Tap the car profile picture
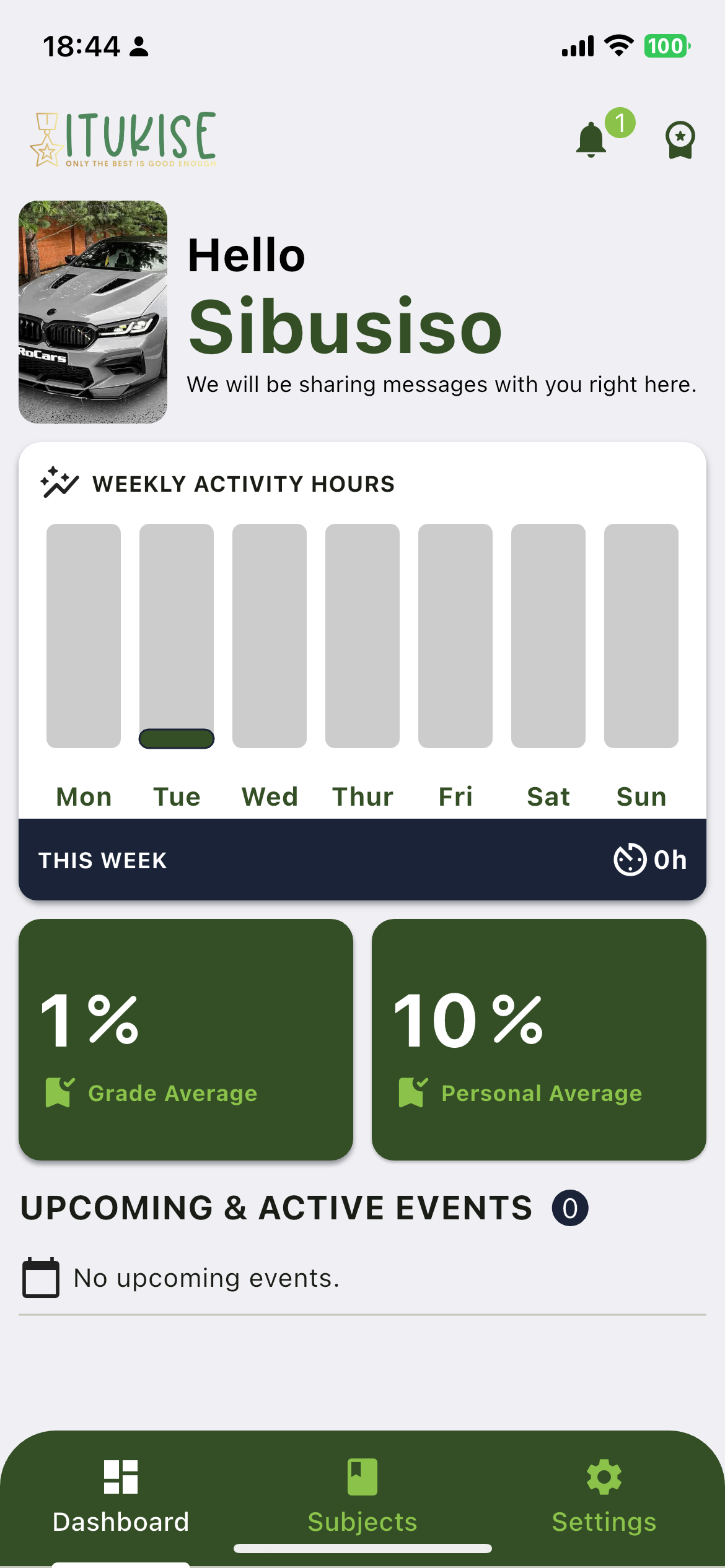Image resolution: width=725 pixels, height=1568 pixels. point(93,312)
